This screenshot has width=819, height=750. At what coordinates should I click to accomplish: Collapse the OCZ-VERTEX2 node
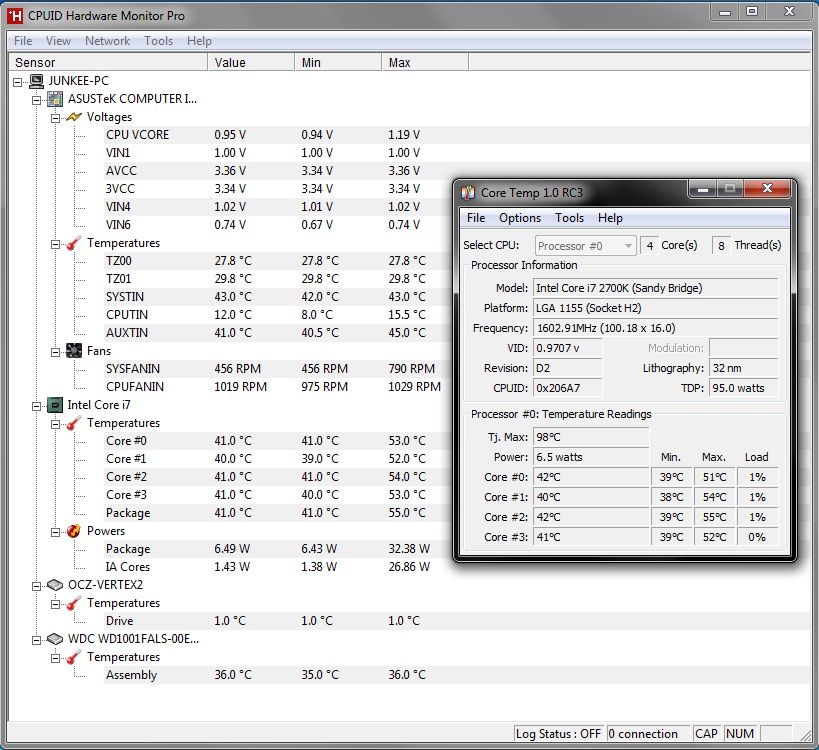(37, 586)
